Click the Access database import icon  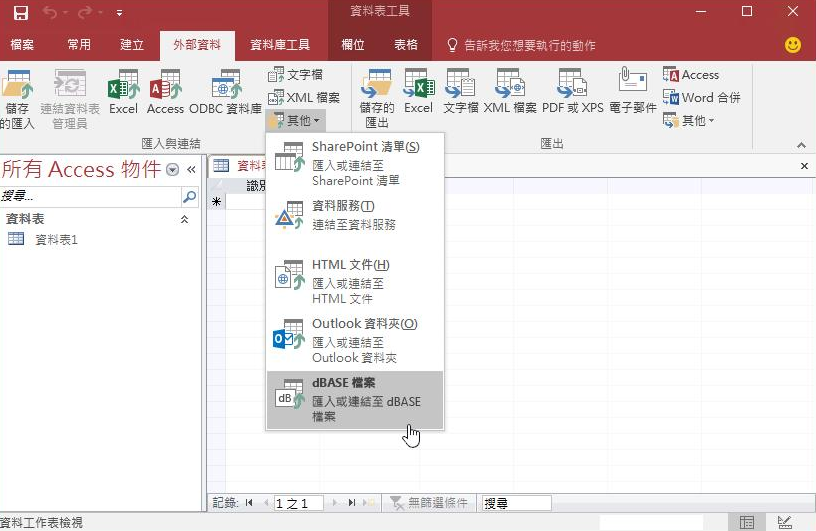[x=165, y=92]
